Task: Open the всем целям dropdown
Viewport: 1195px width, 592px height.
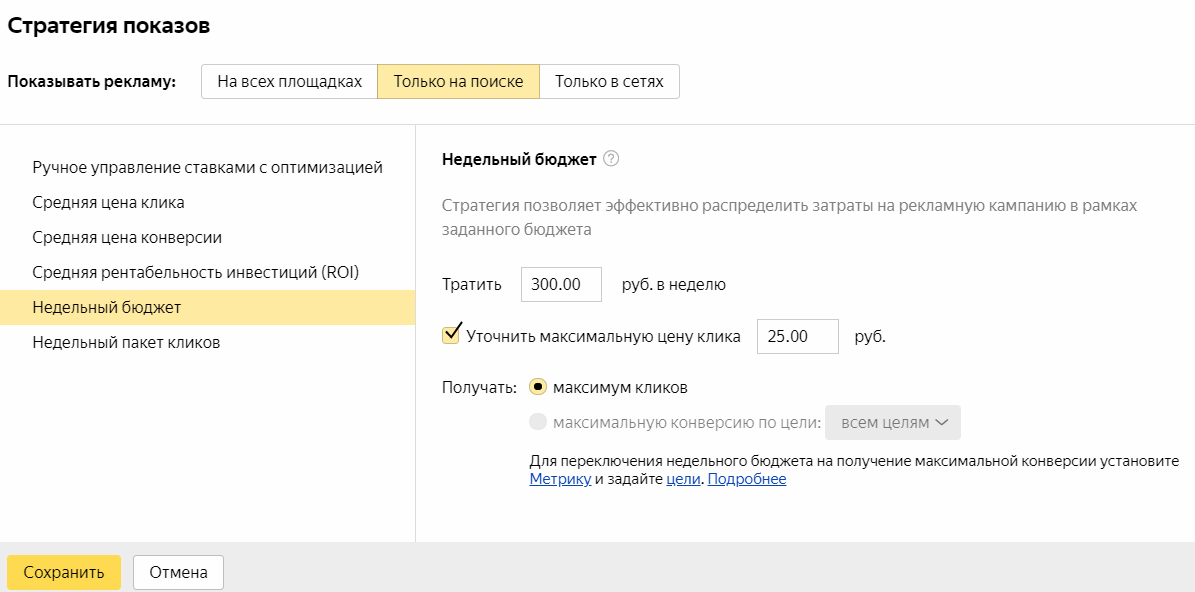Action: (893, 422)
